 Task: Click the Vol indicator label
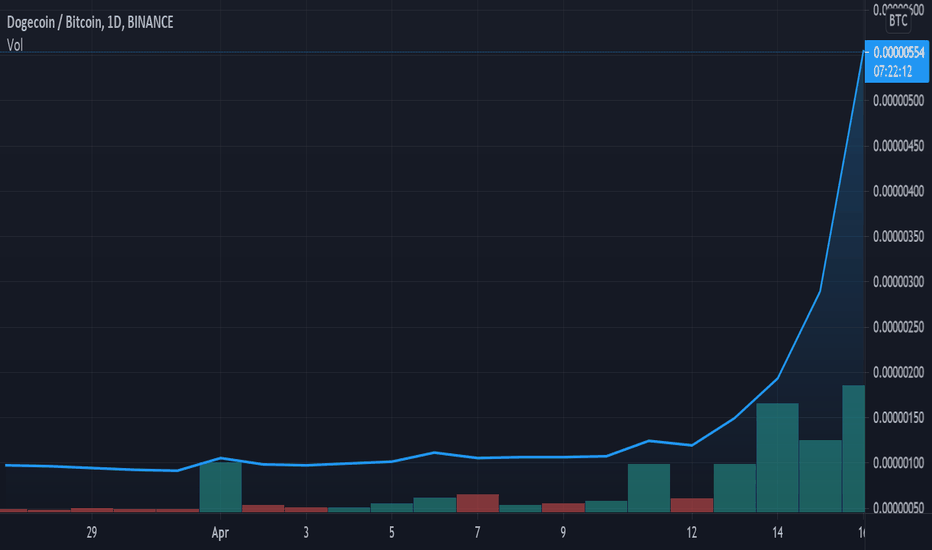[x=15, y=45]
